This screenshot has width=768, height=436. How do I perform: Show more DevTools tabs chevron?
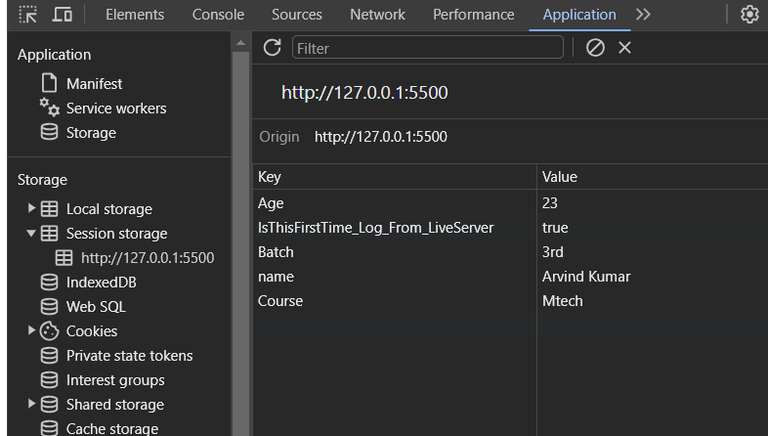click(643, 15)
